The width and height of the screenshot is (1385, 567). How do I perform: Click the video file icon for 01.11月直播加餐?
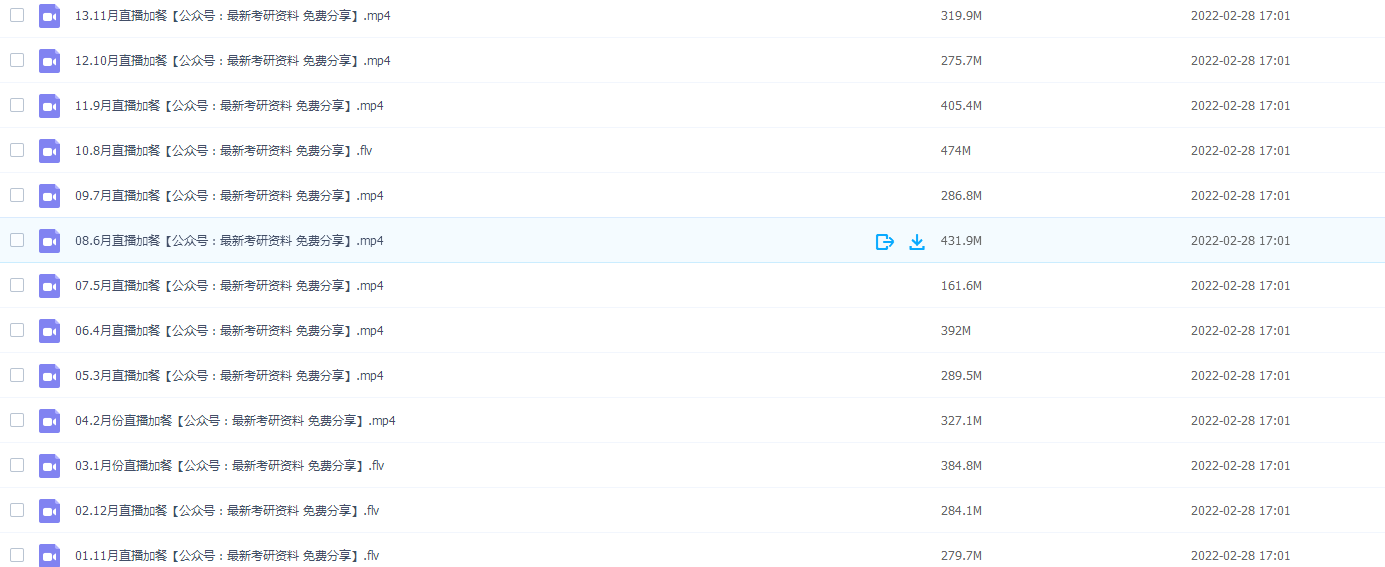(50, 556)
